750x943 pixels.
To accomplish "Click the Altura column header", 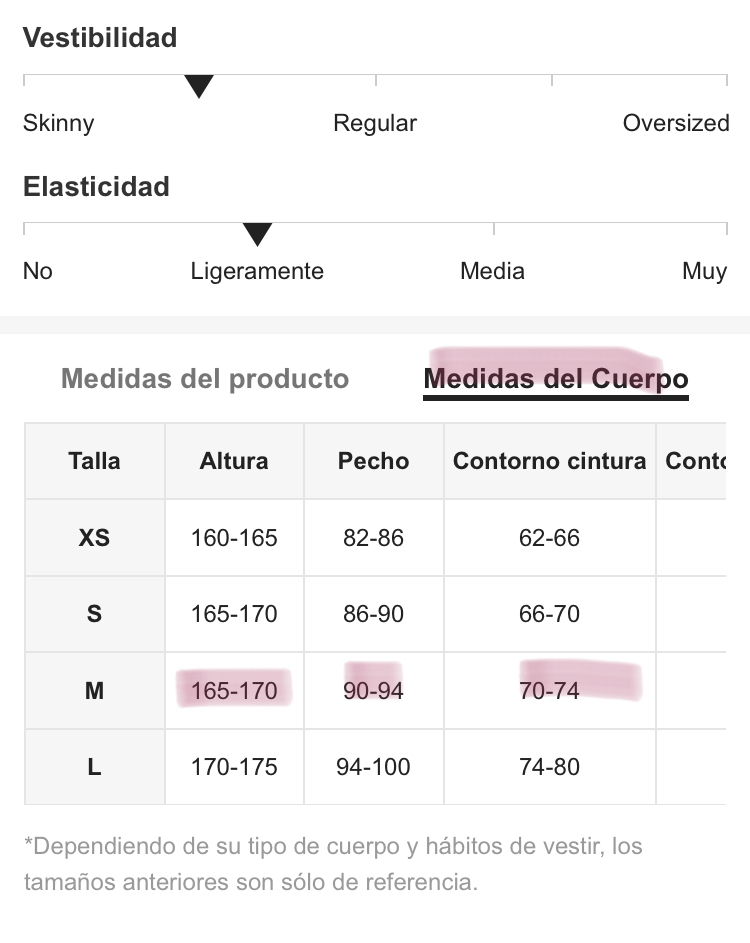I will (x=234, y=461).
